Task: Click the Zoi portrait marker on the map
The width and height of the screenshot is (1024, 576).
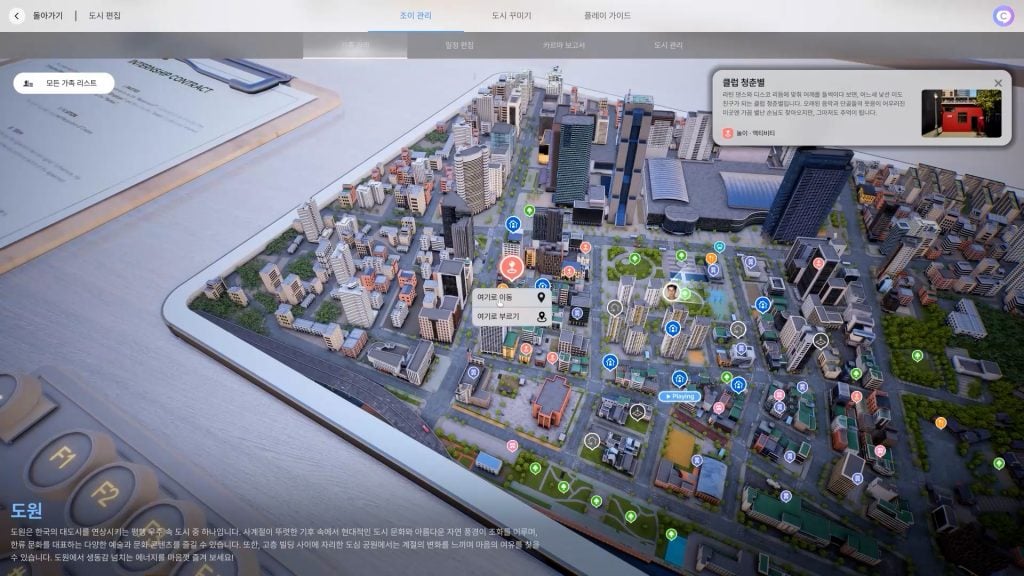Action: pos(671,294)
